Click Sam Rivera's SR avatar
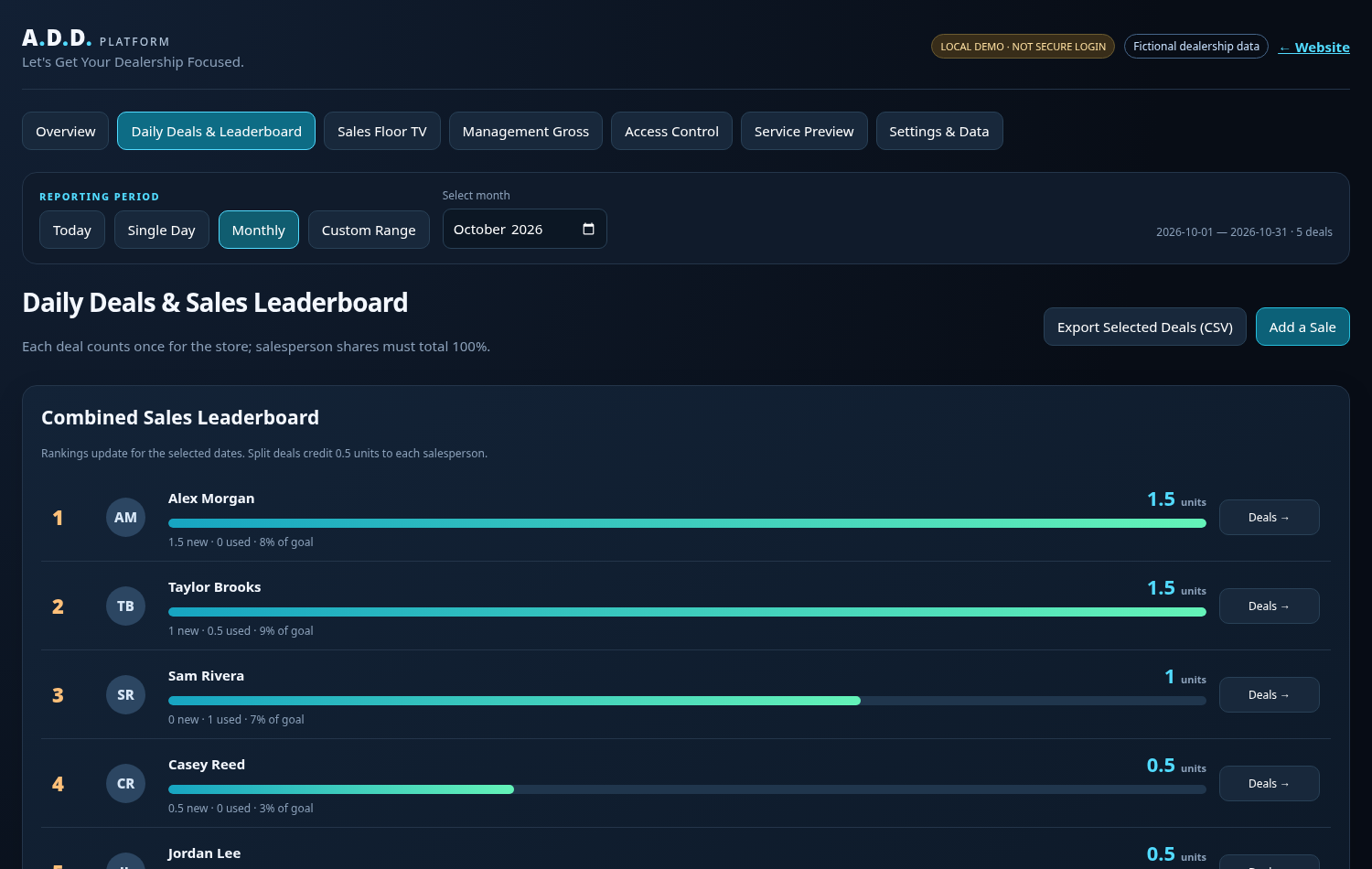This screenshot has height=869, width=1372. (125, 695)
